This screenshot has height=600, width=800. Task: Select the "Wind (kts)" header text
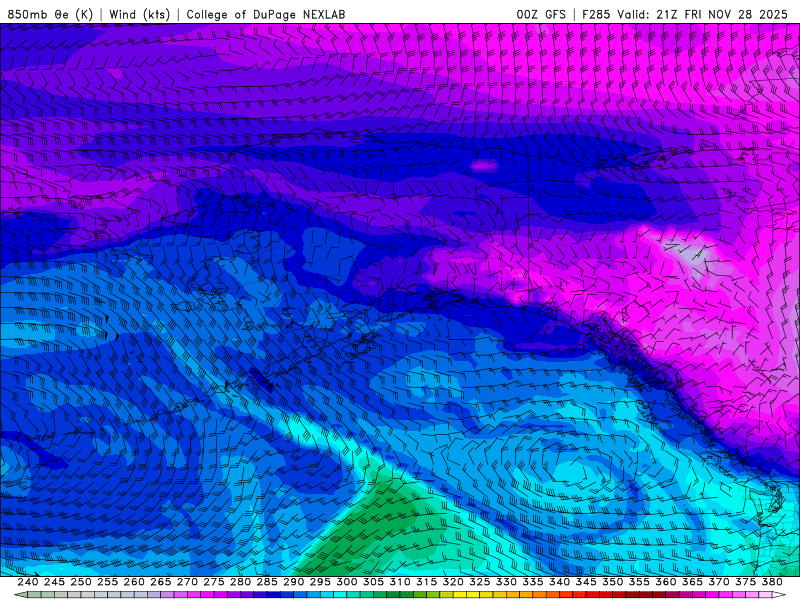coord(139,14)
